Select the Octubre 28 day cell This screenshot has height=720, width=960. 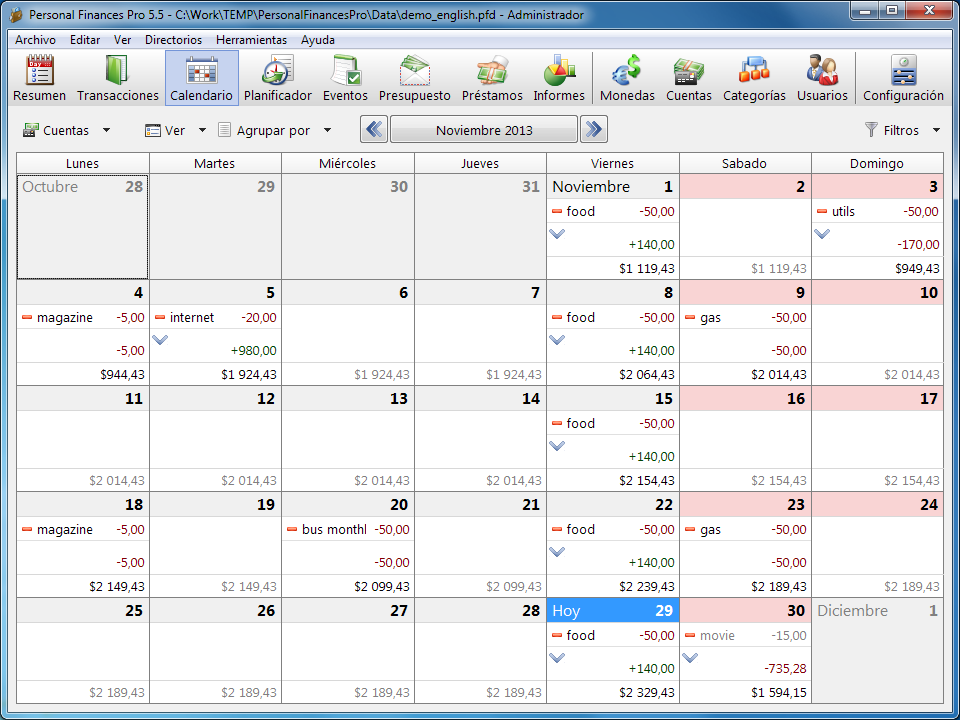pos(83,227)
